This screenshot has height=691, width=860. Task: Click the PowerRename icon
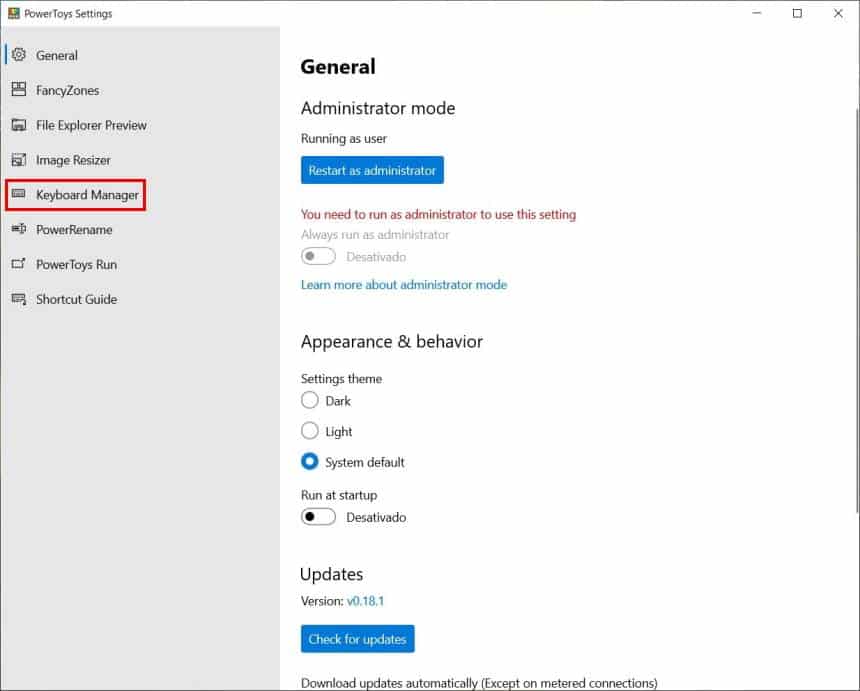19,229
